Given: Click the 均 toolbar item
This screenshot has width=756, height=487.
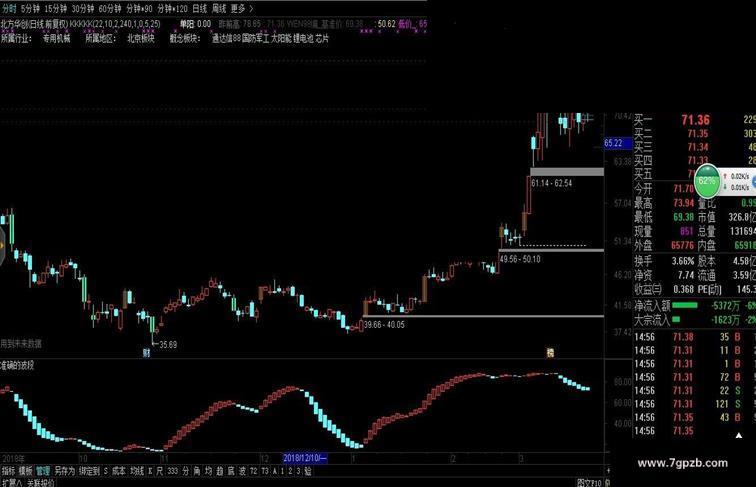Looking at the screenshot, I should [208, 471].
